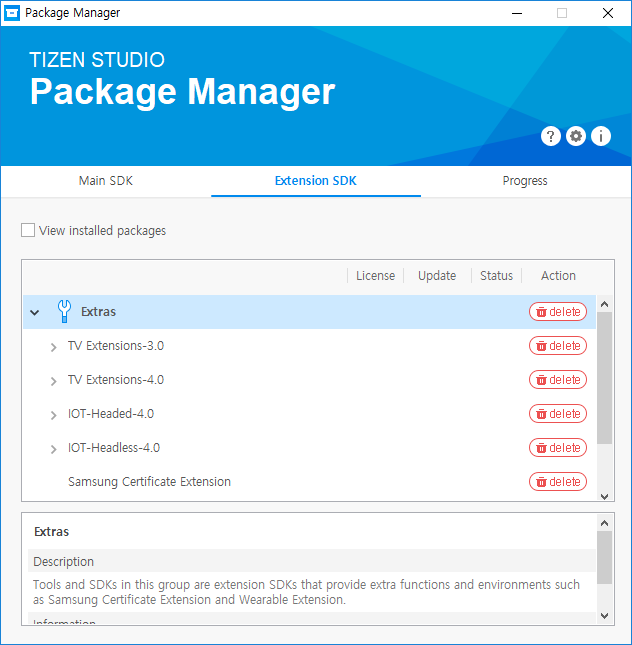Delete IOT-Headed-4.0 package
The width and height of the screenshot is (632, 645).
[x=558, y=414]
